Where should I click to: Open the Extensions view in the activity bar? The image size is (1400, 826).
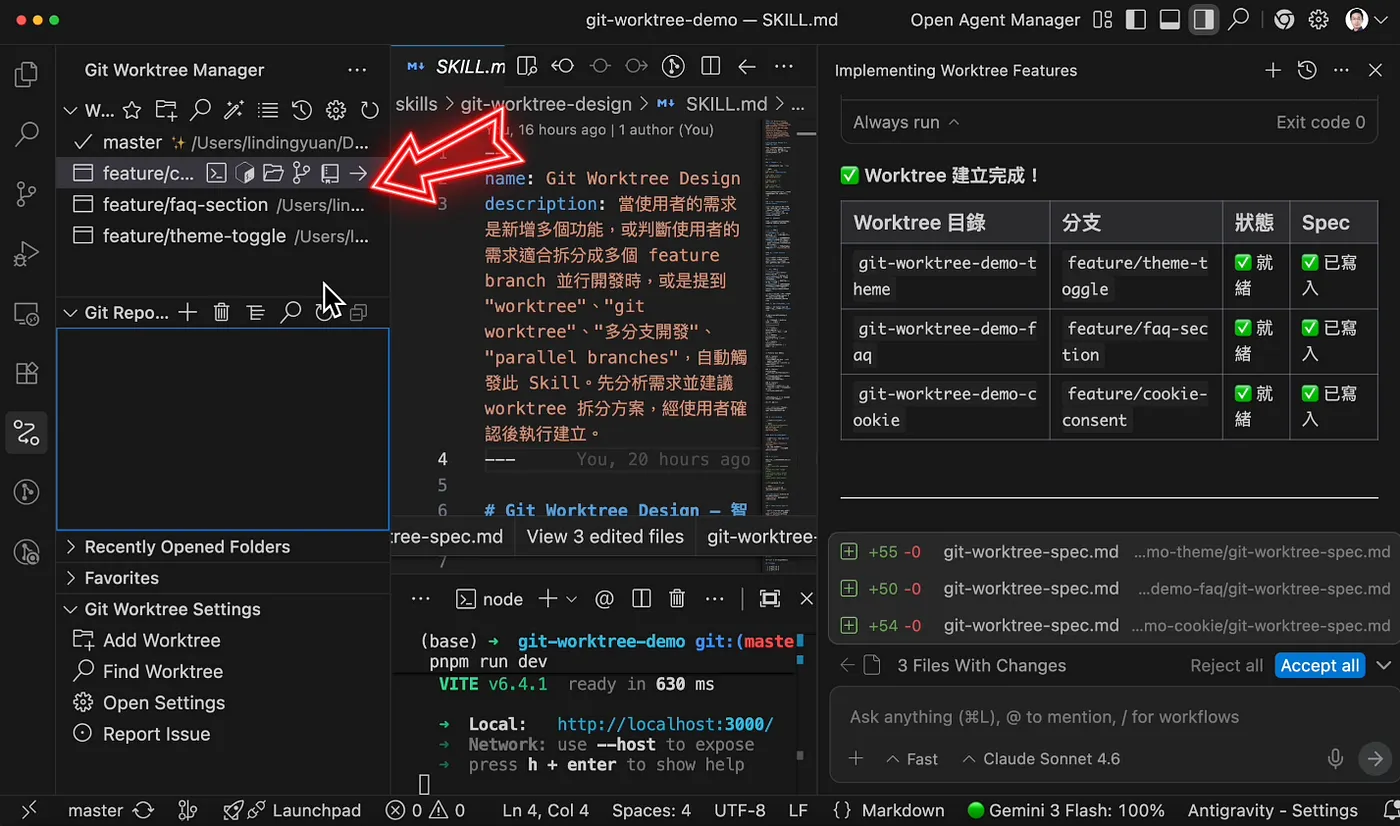[x=27, y=373]
